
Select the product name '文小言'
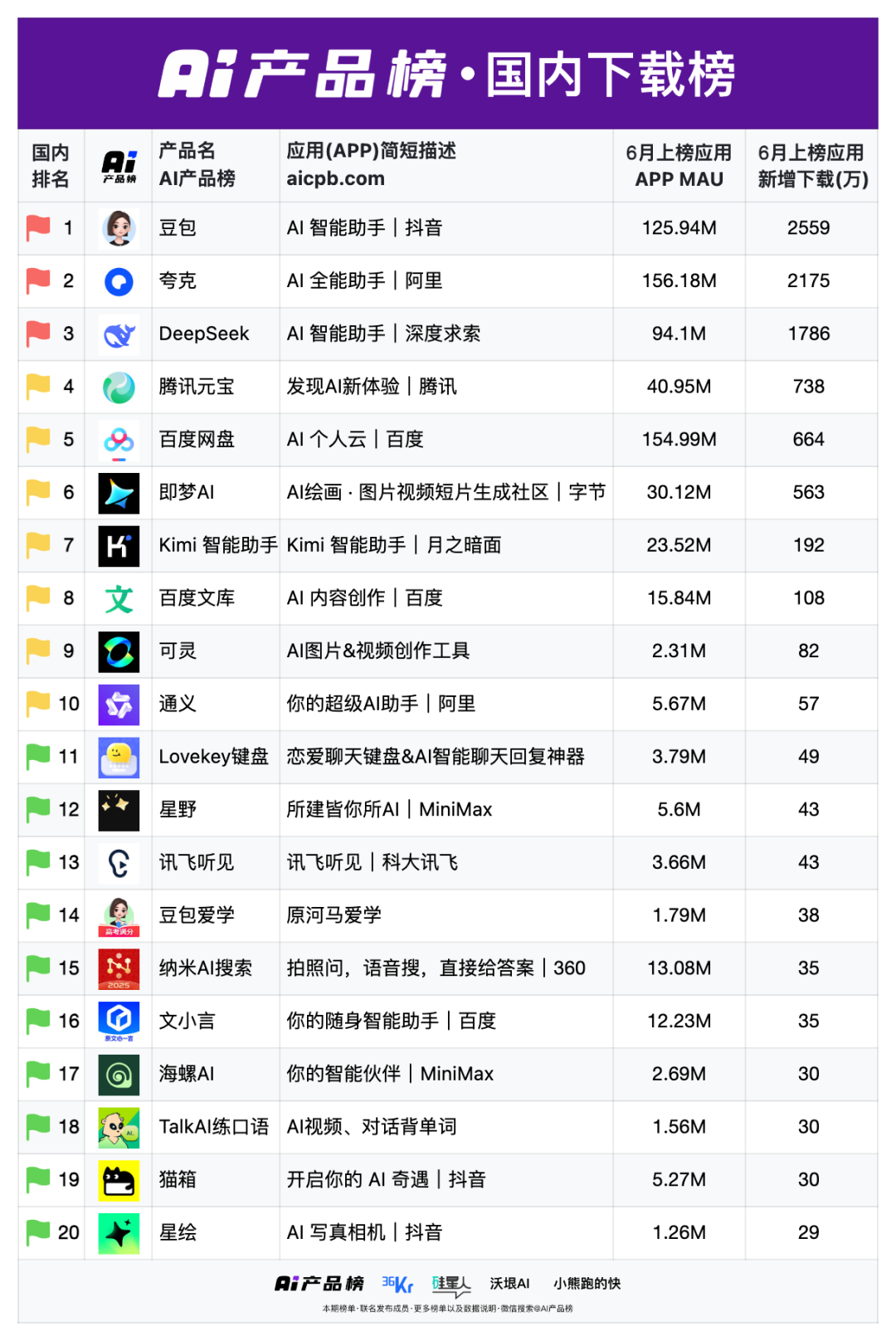(x=187, y=1022)
